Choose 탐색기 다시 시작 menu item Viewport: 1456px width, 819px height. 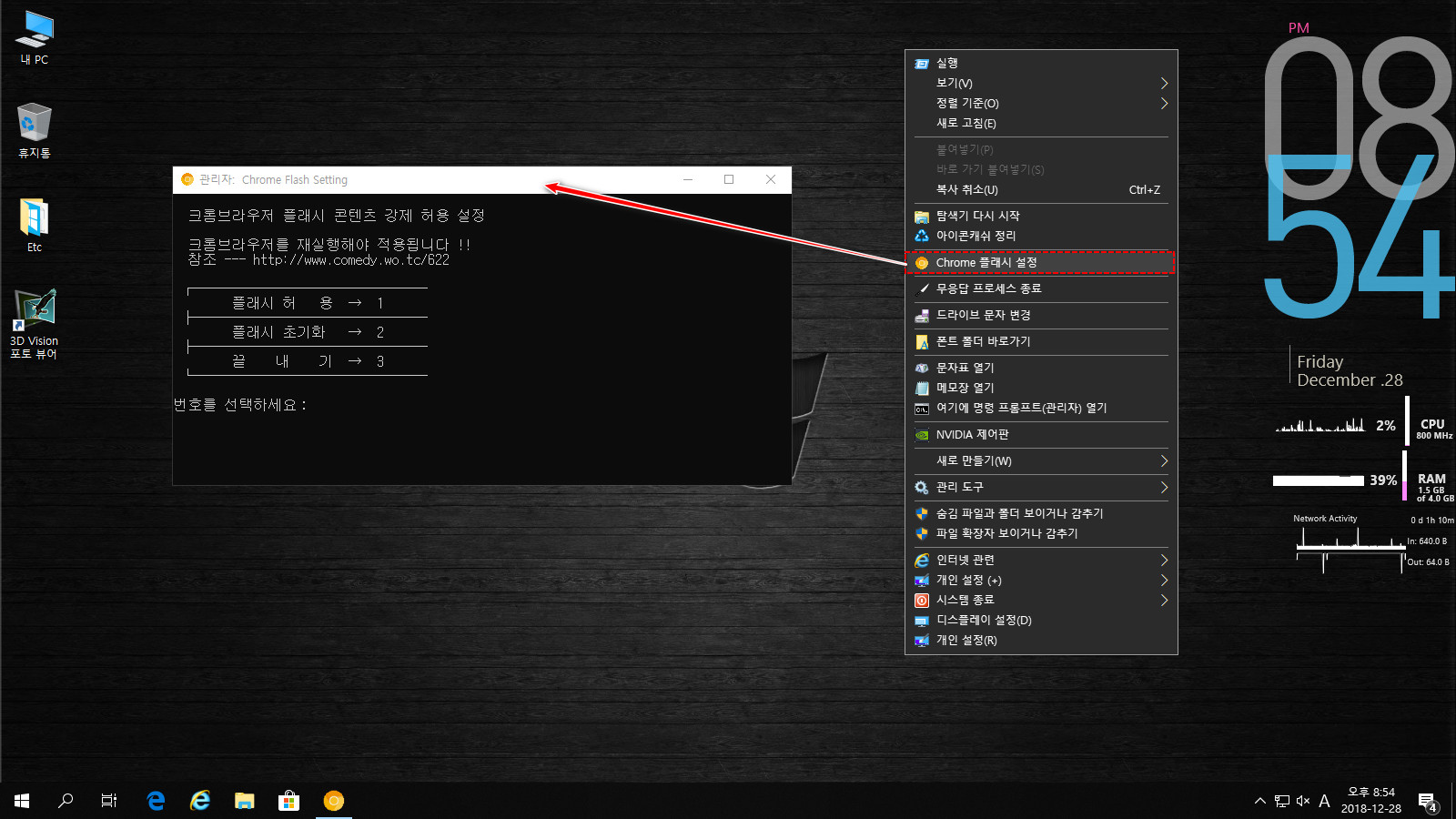click(1041, 216)
